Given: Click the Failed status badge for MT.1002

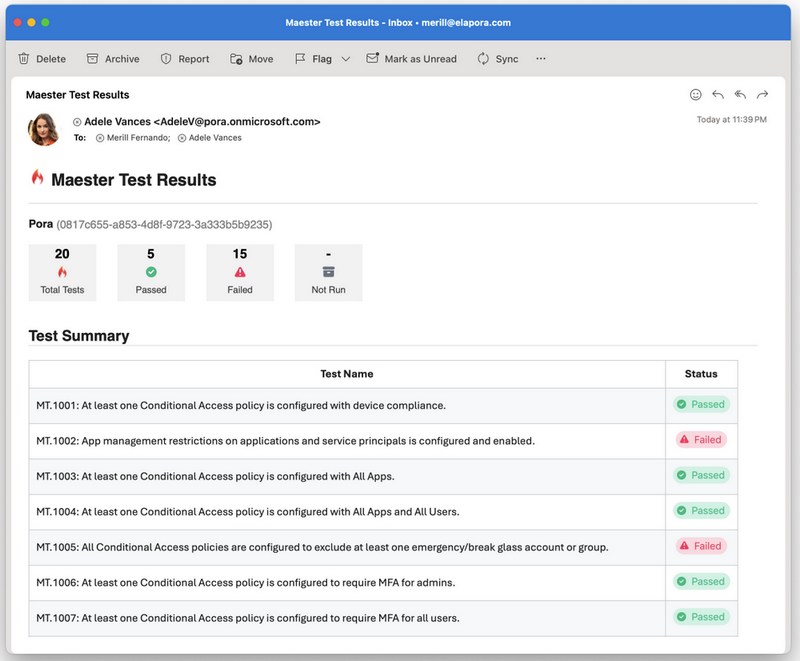Looking at the screenshot, I should (x=700, y=440).
